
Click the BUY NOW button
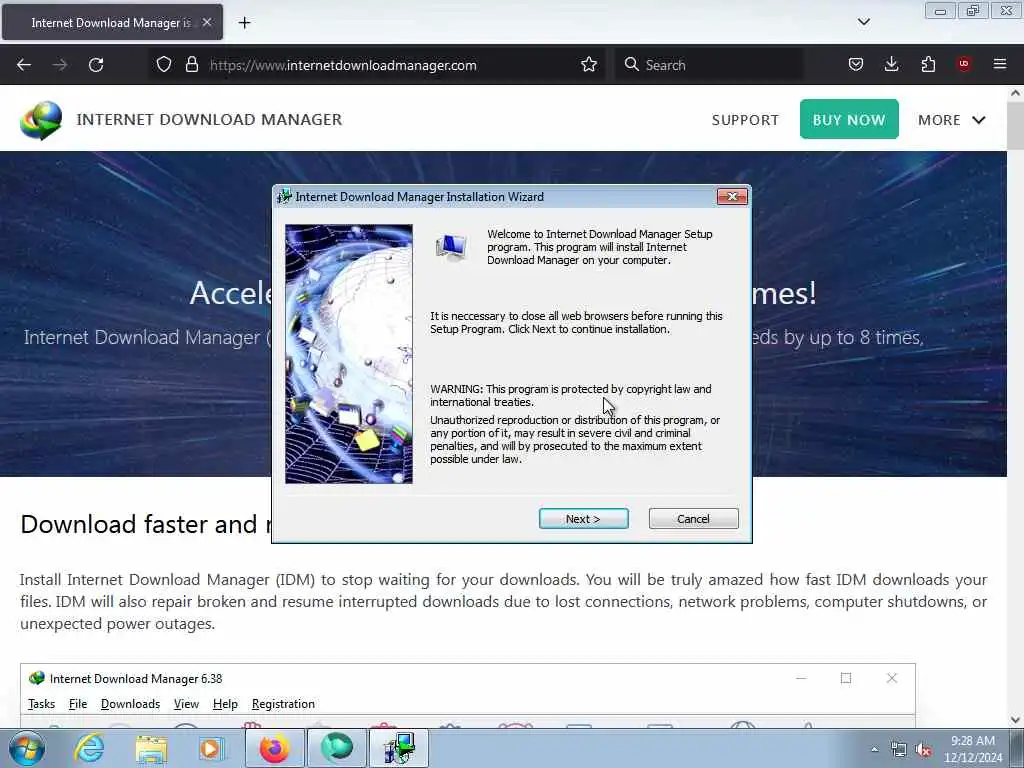coord(849,120)
